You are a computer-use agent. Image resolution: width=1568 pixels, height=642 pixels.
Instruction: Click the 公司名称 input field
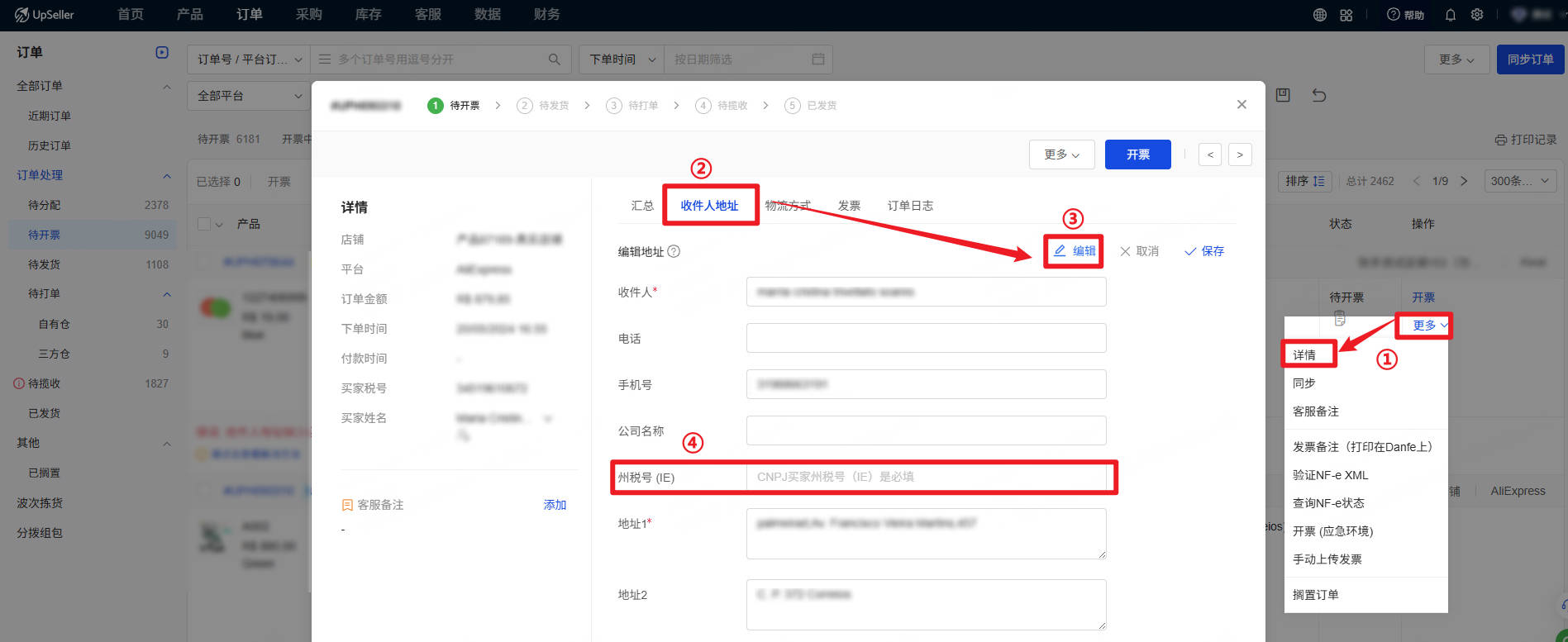pyautogui.click(x=926, y=430)
